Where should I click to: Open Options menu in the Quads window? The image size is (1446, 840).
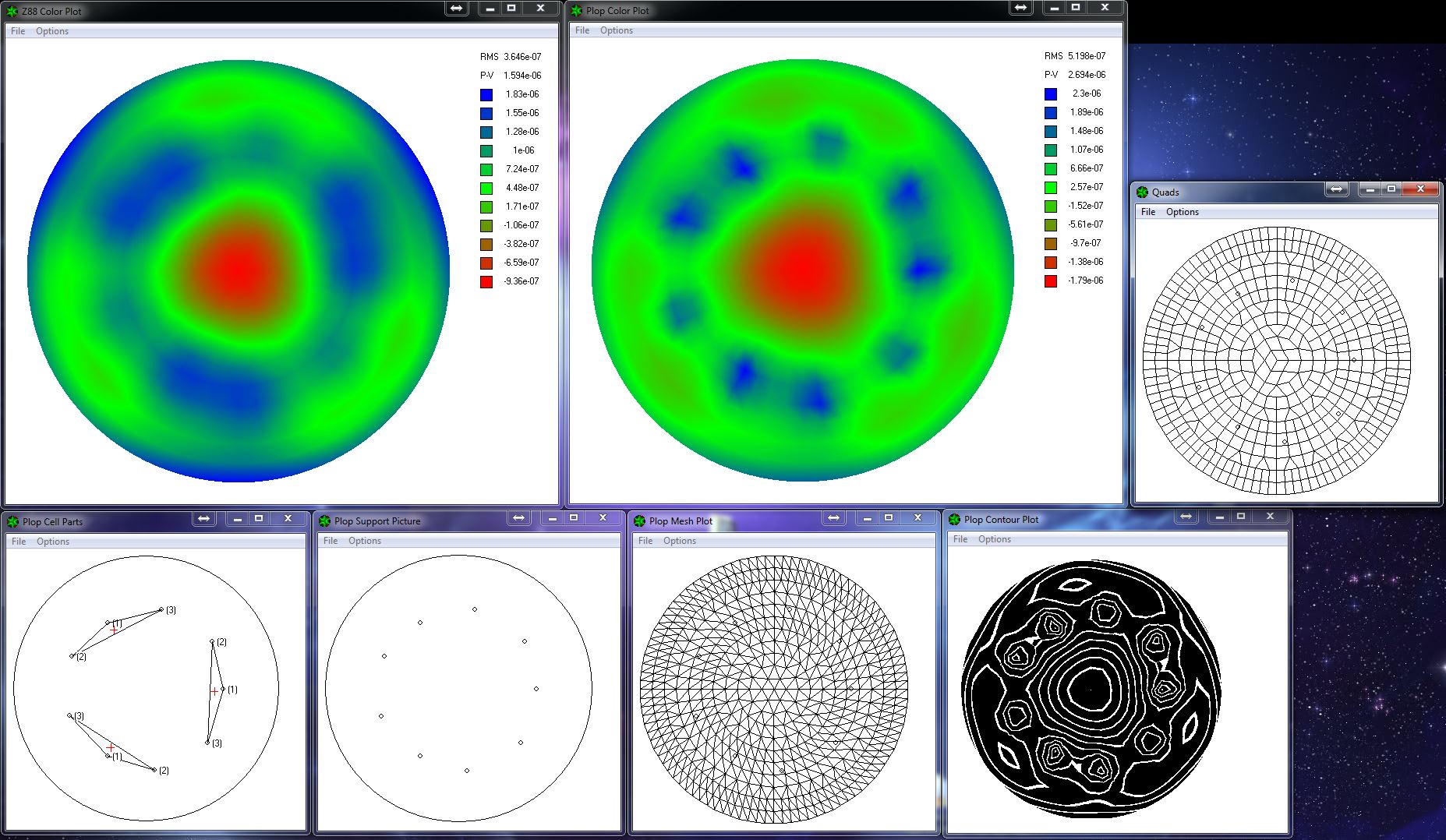point(1182,212)
